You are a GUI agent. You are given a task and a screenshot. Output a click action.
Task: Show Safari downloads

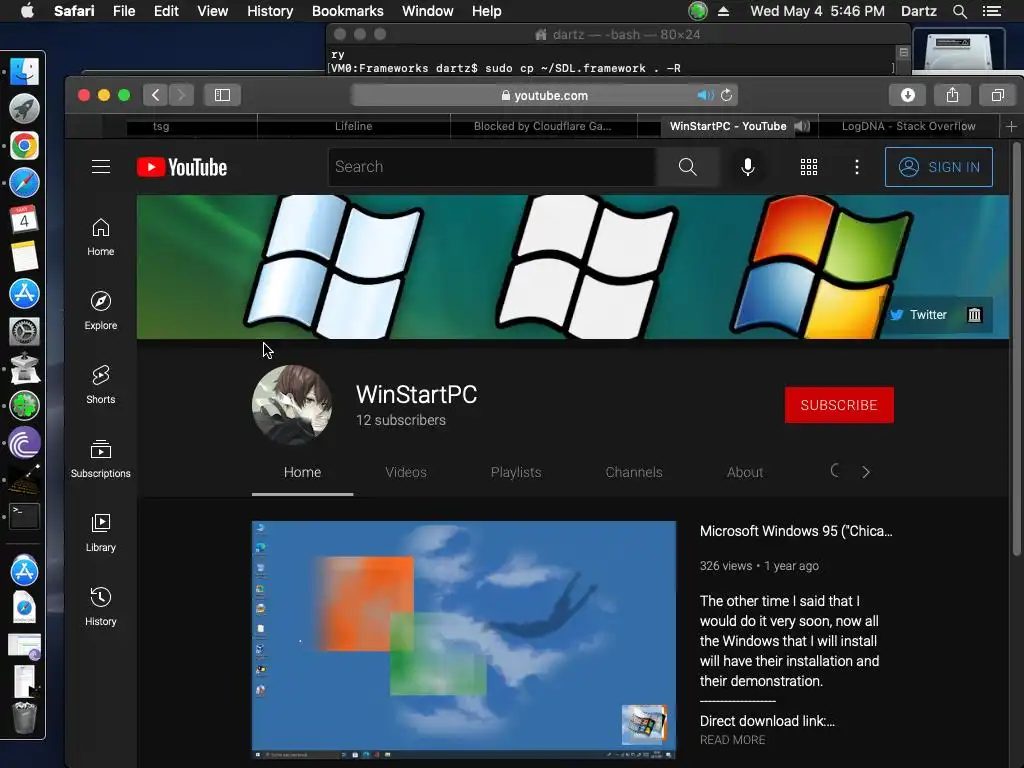point(908,95)
